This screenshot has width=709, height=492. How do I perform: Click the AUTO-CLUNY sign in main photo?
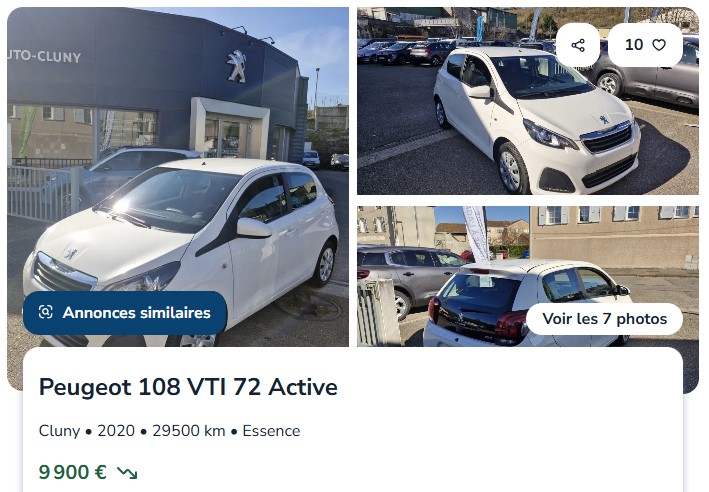tap(44, 56)
